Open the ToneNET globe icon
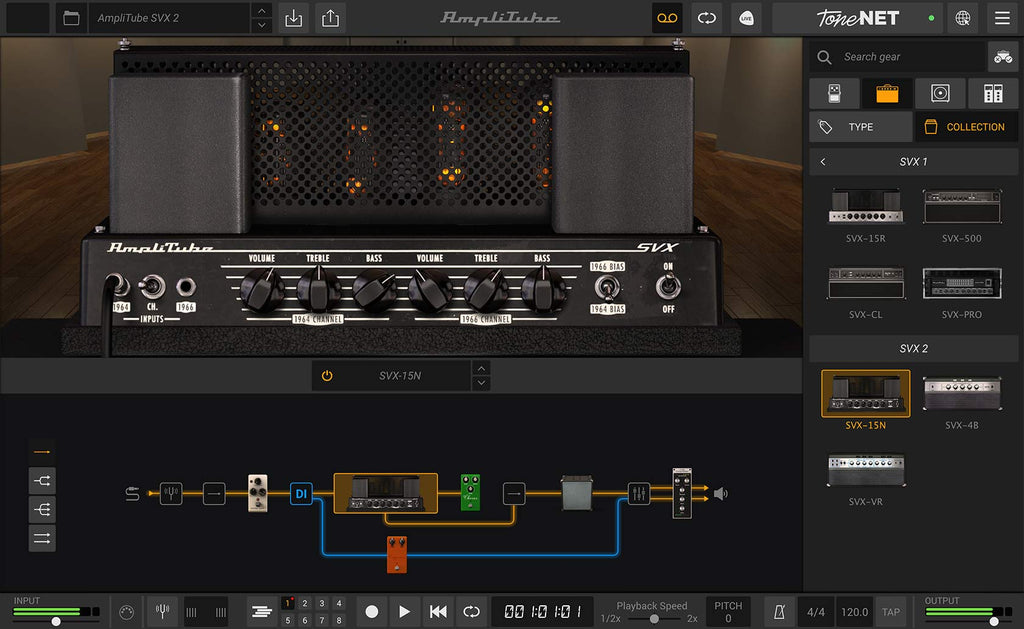 963,18
